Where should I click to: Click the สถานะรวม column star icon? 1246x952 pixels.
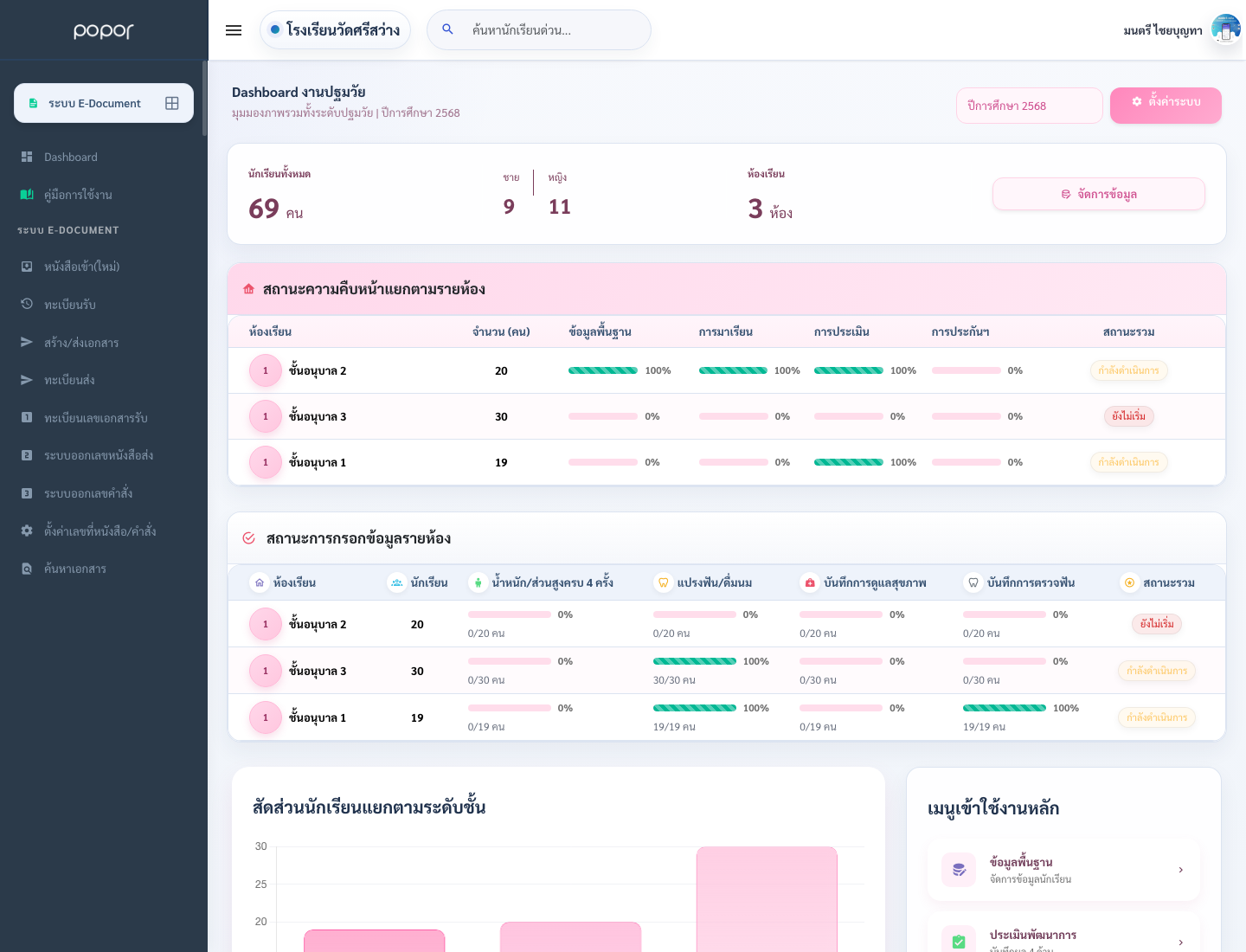point(1129,582)
